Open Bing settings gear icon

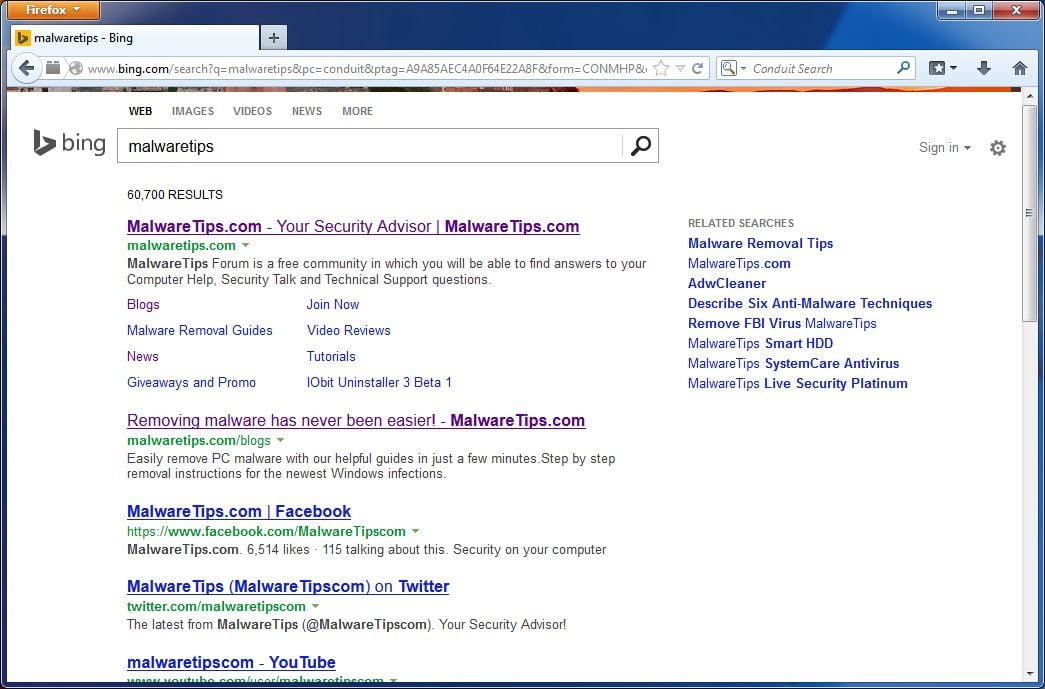(x=998, y=148)
